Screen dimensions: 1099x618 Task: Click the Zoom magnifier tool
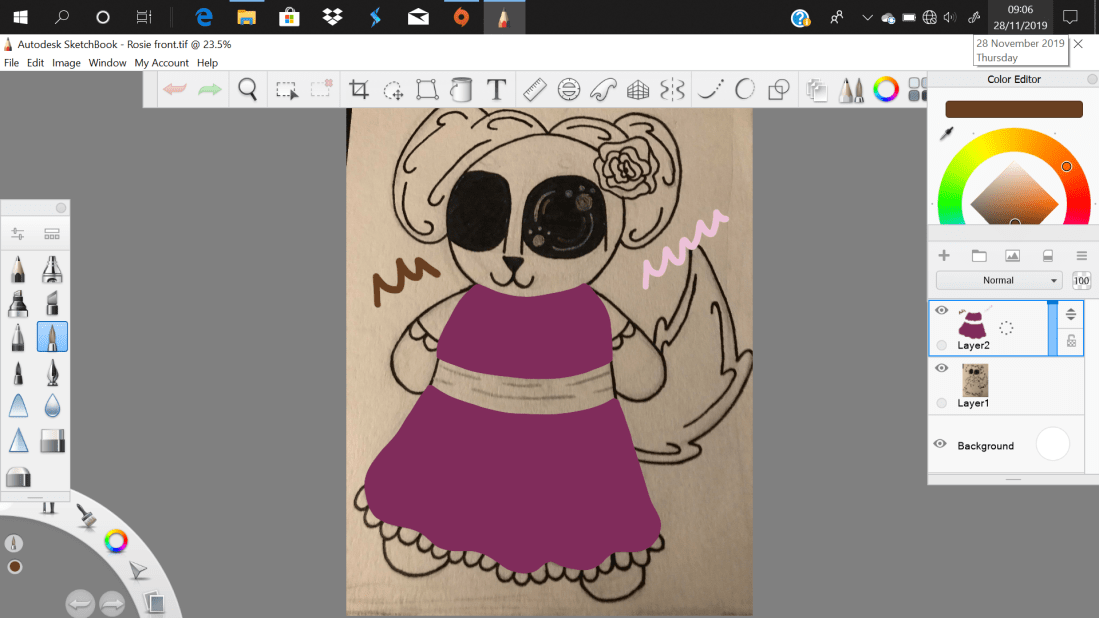(248, 90)
